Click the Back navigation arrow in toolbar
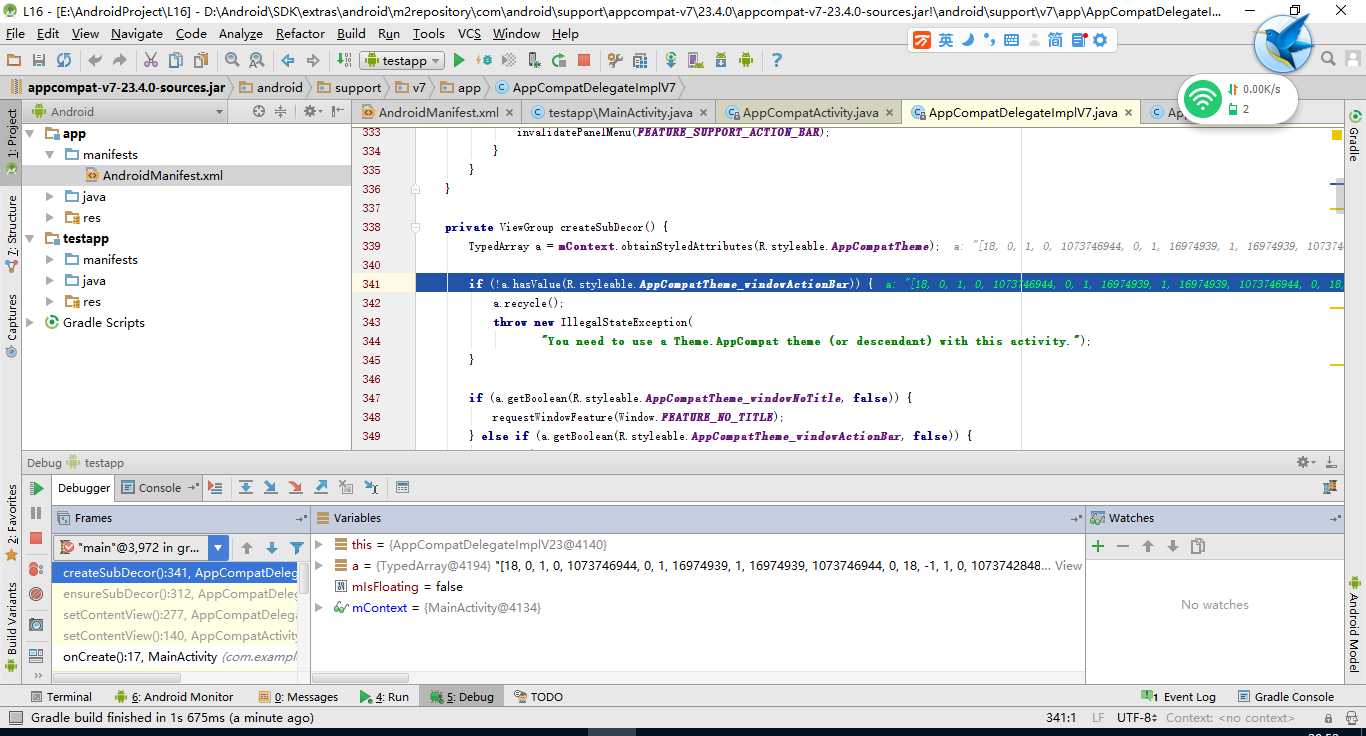 tap(288, 60)
